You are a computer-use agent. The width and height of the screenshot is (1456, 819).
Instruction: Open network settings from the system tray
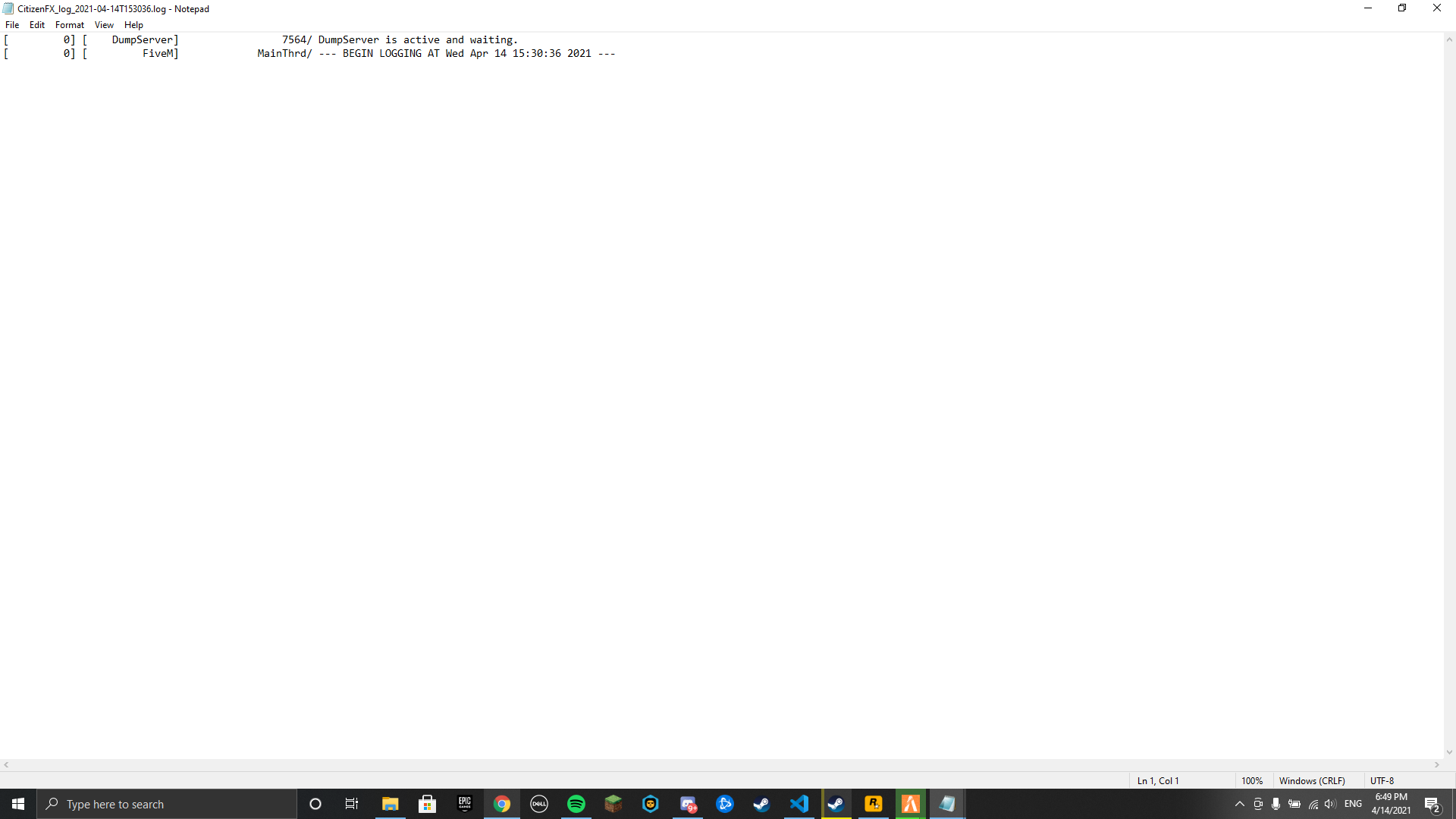click(1312, 805)
